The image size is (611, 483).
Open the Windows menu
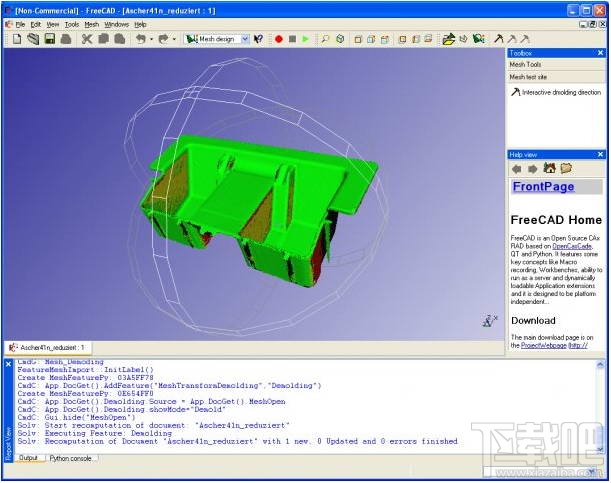[117, 25]
